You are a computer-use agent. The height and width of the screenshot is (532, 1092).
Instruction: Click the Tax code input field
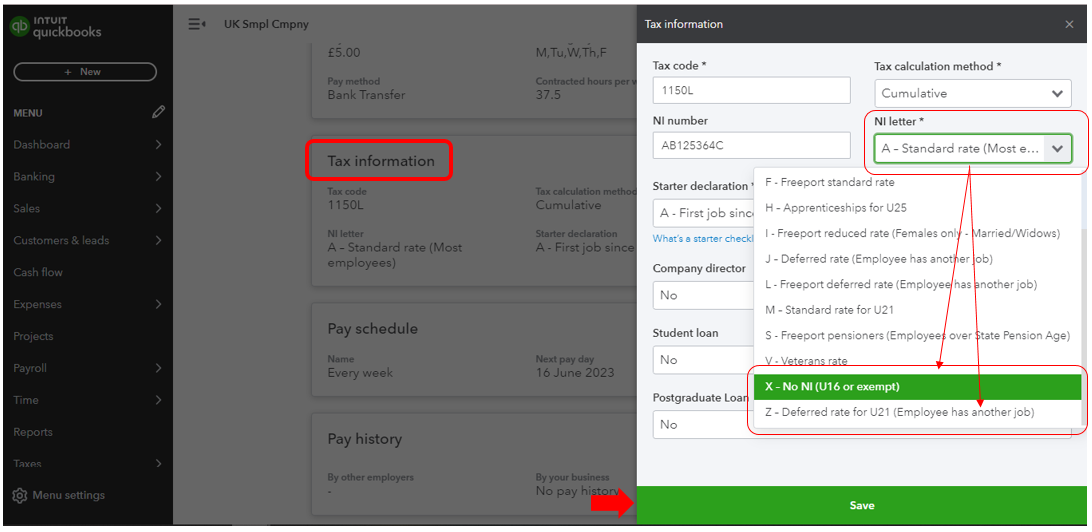[x=752, y=90]
